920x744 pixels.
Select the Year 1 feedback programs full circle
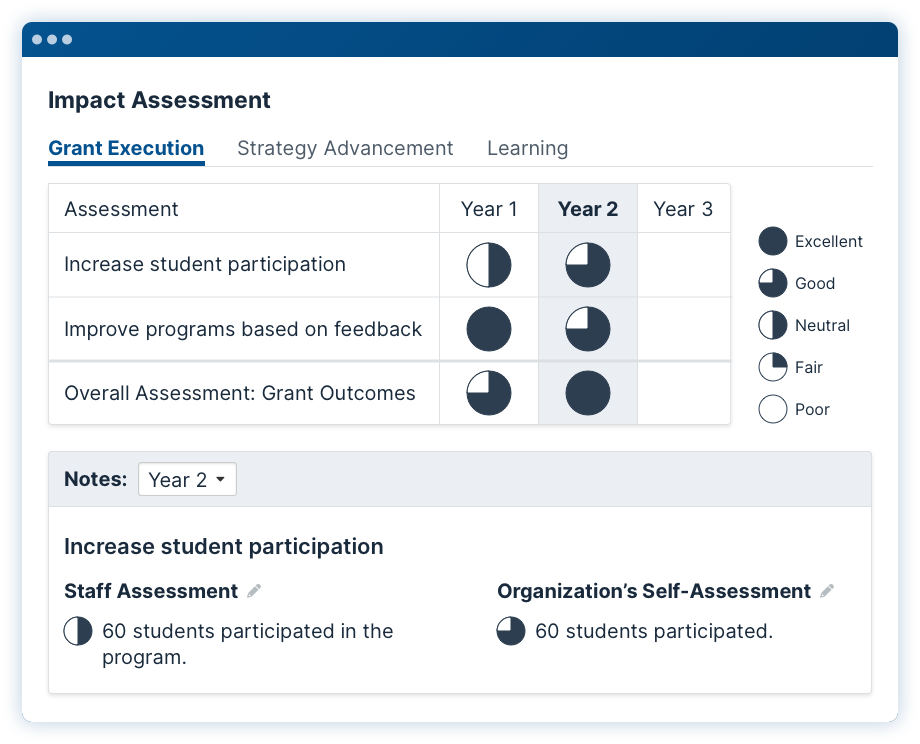tap(489, 329)
